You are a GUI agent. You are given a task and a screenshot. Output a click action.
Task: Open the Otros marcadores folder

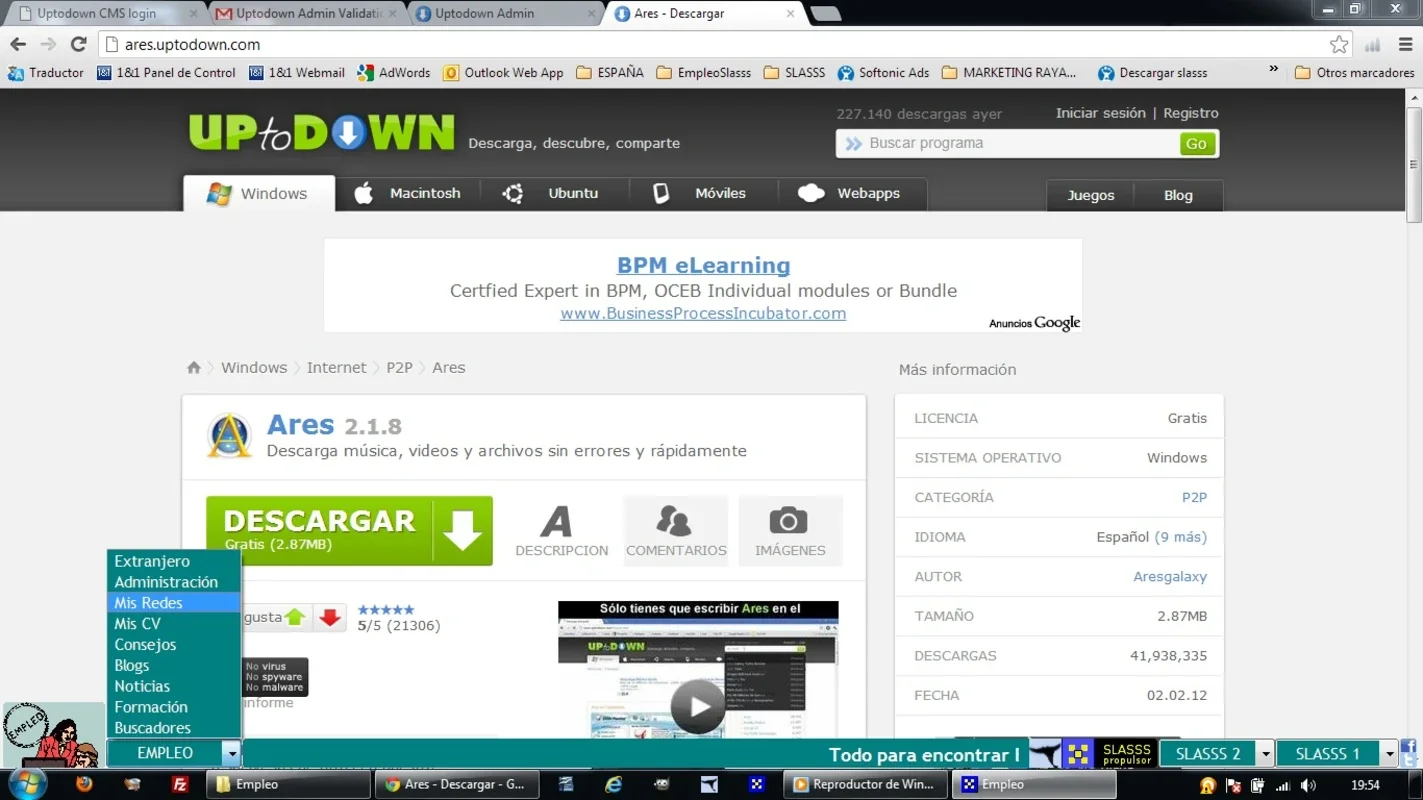pos(1354,72)
